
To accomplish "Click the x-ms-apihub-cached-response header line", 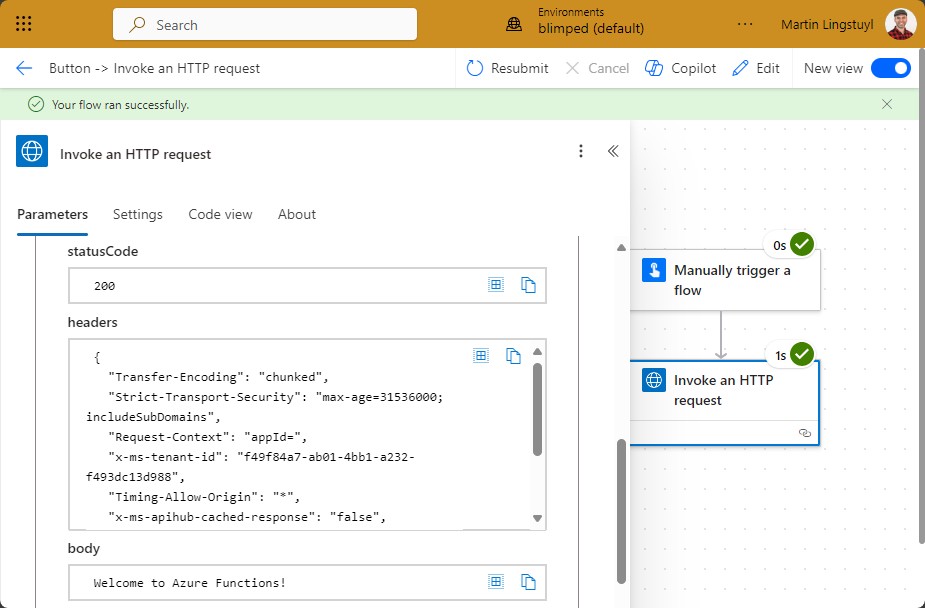I will pos(247,517).
